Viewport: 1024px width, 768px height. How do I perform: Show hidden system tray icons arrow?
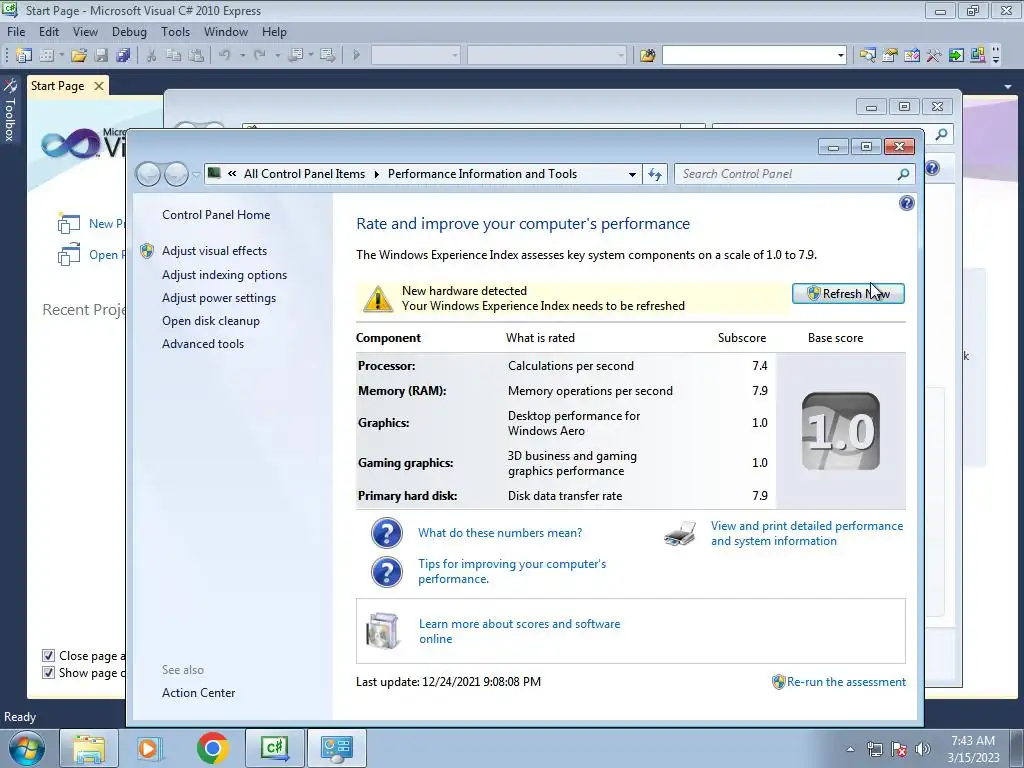click(850, 749)
